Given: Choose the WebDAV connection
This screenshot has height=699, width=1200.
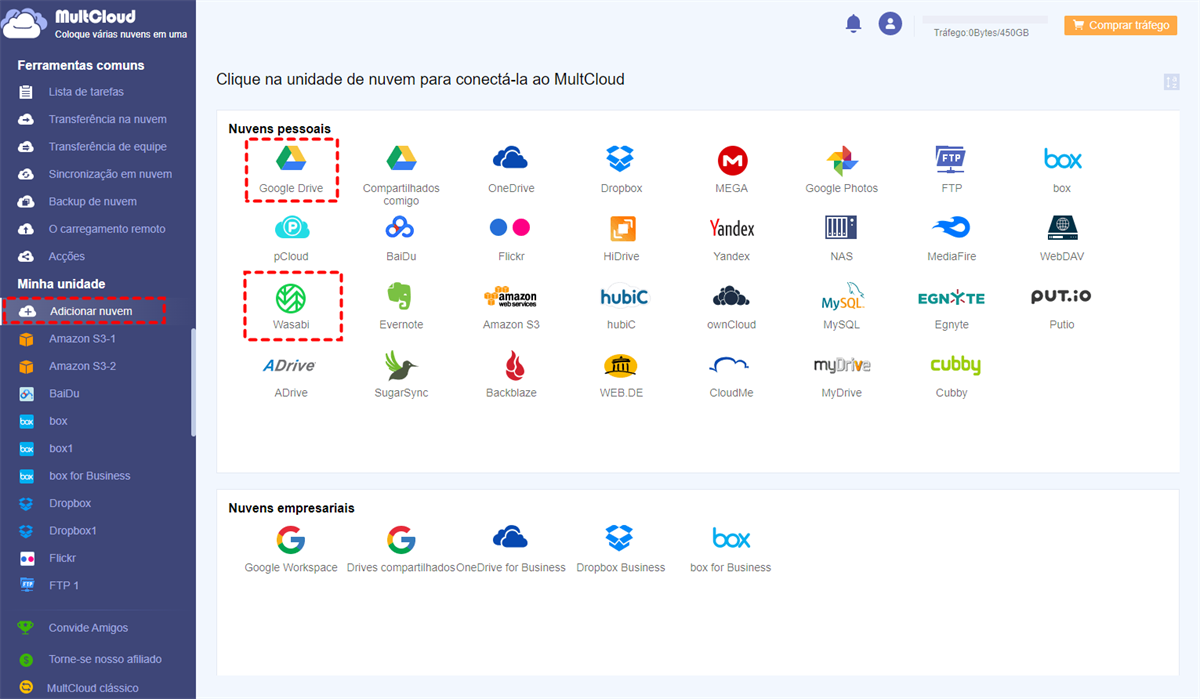Looking at the screenshot, I should 1062,238.
